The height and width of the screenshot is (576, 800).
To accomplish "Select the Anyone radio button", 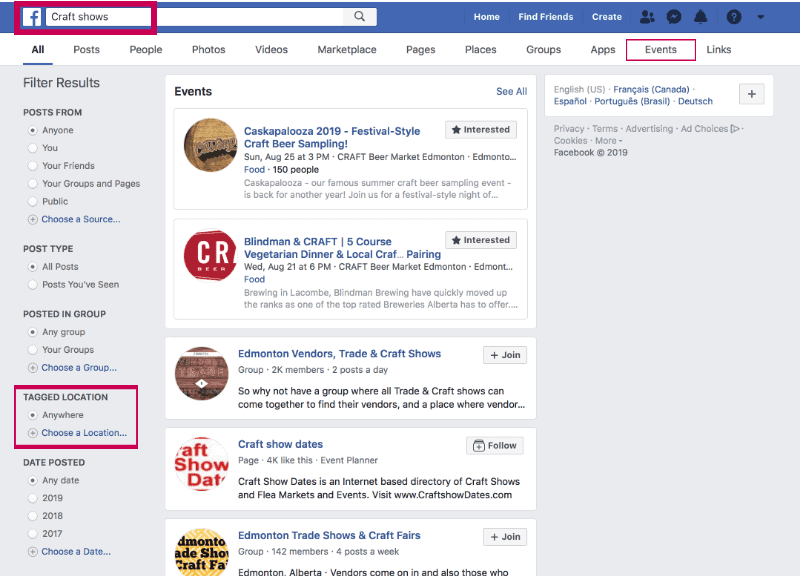I will click(33, 131).
